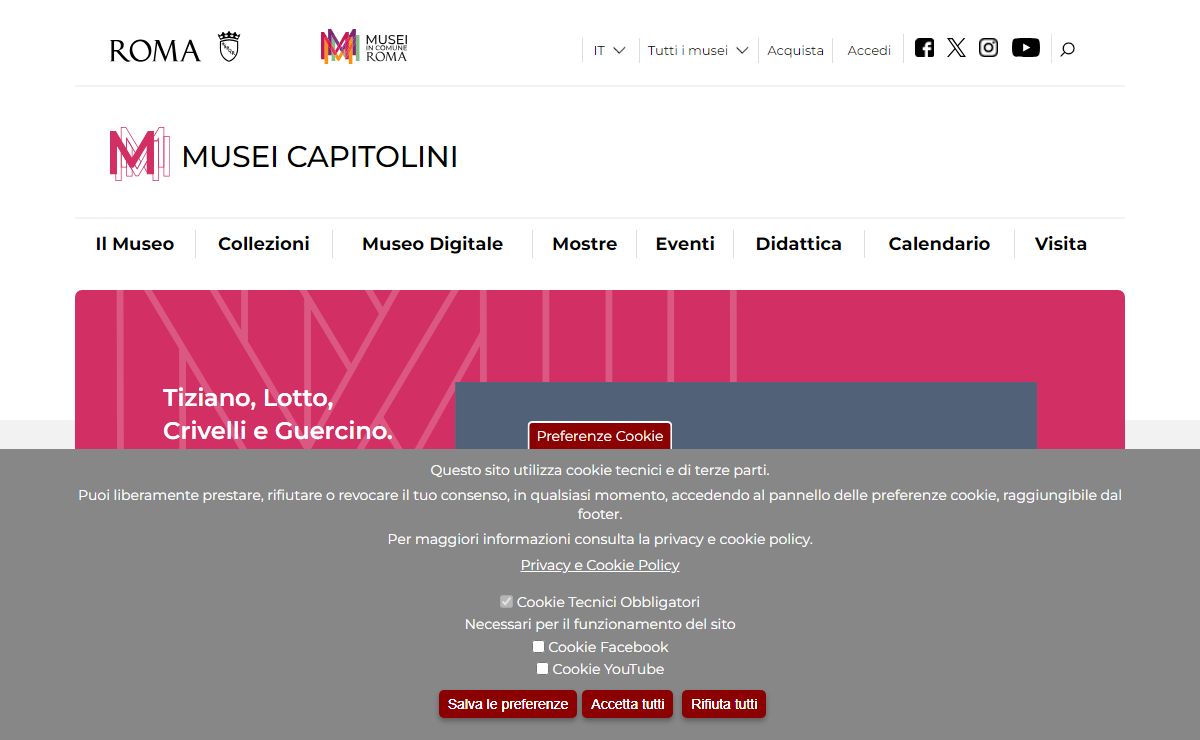
Task: Toggle Cookie Tecnici Obbligatori checkbox
Action: point(506,602)
